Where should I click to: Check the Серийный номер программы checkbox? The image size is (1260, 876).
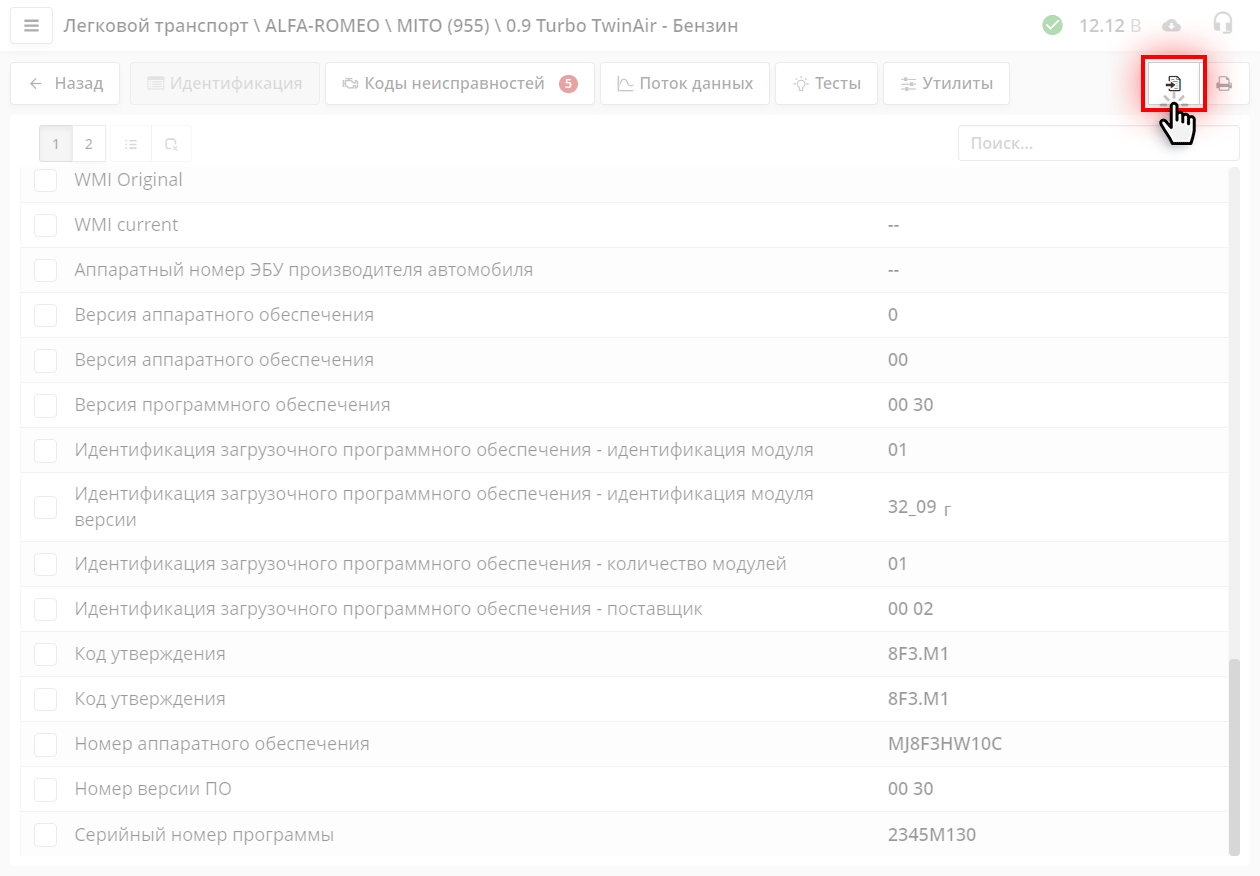click(45, 834)
